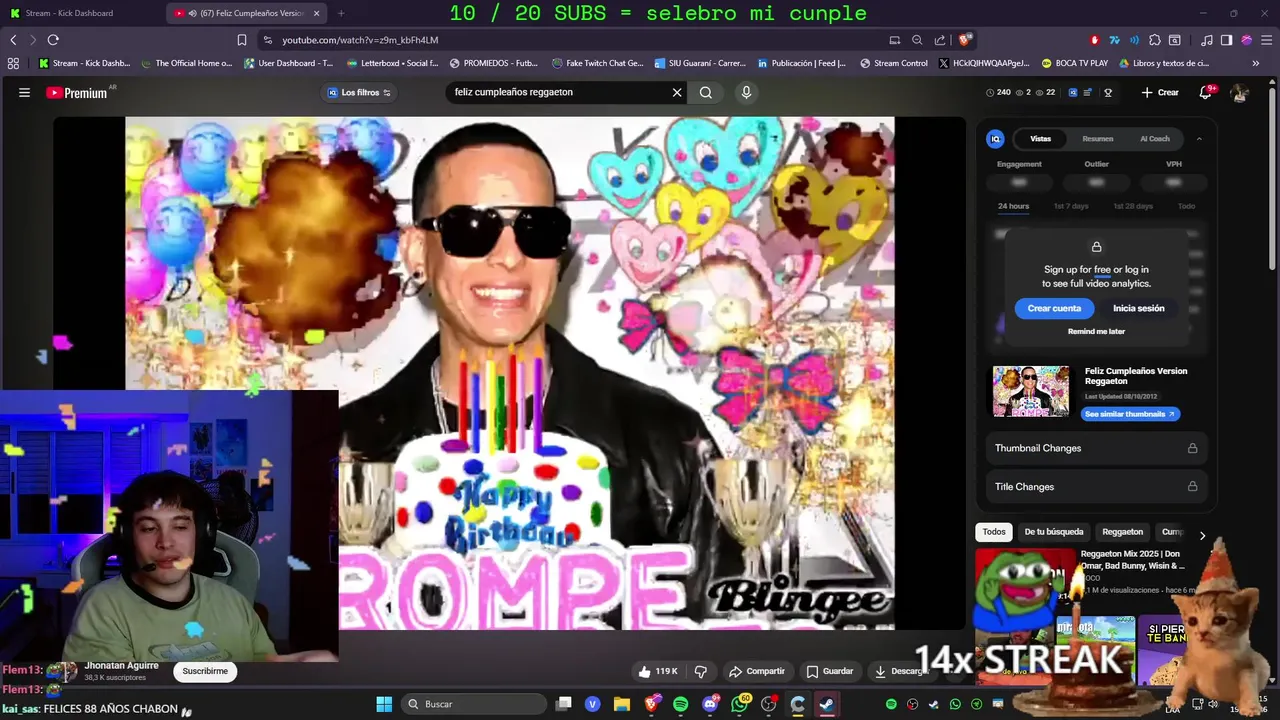Open WhatsApp from the taskbar
The width and height of the screenshot is (1280, 720).
click(x=739, y=704)
